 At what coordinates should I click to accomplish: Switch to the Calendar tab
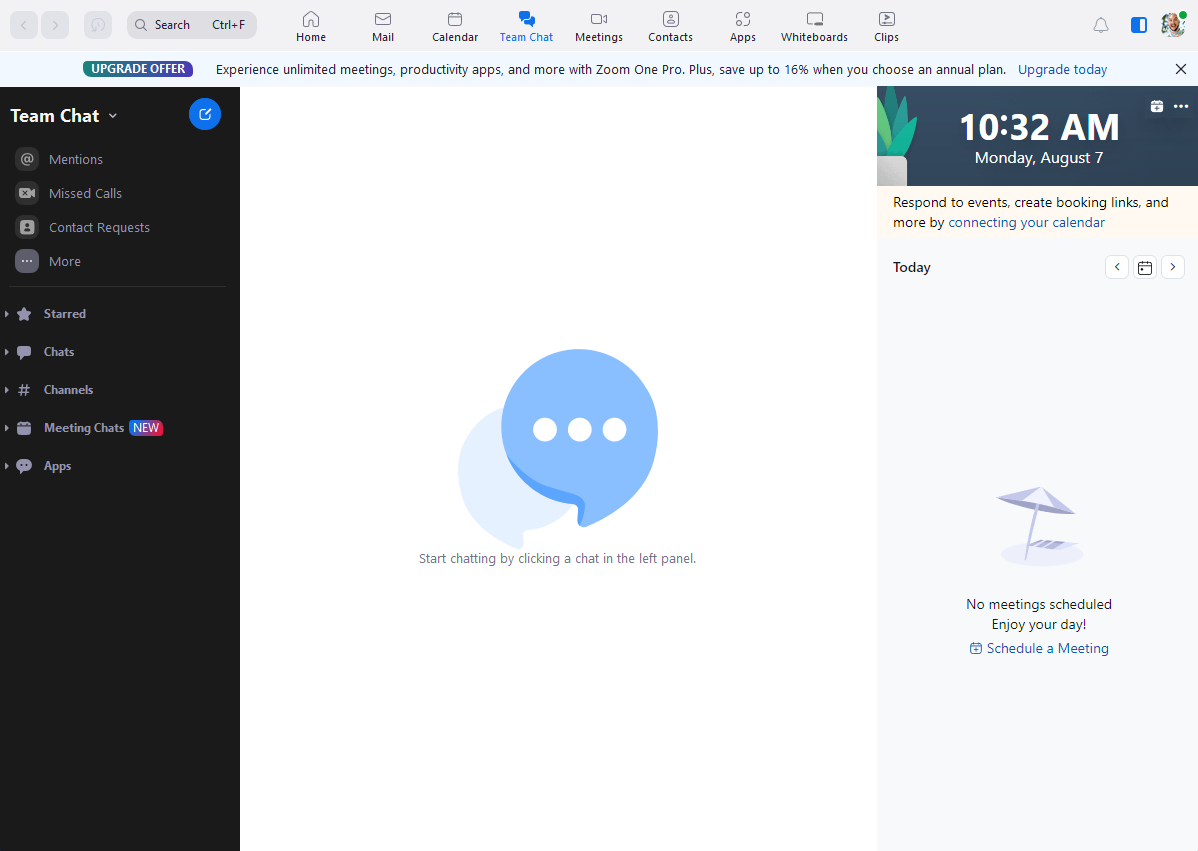point(455,27)
